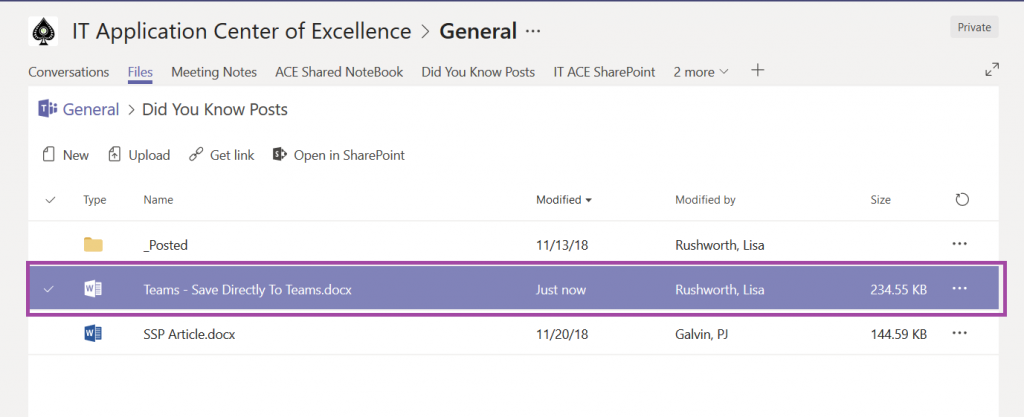Screen dimensions: 1024x417
Task: Click the Just now modified time
Action: tap(561, 290)
